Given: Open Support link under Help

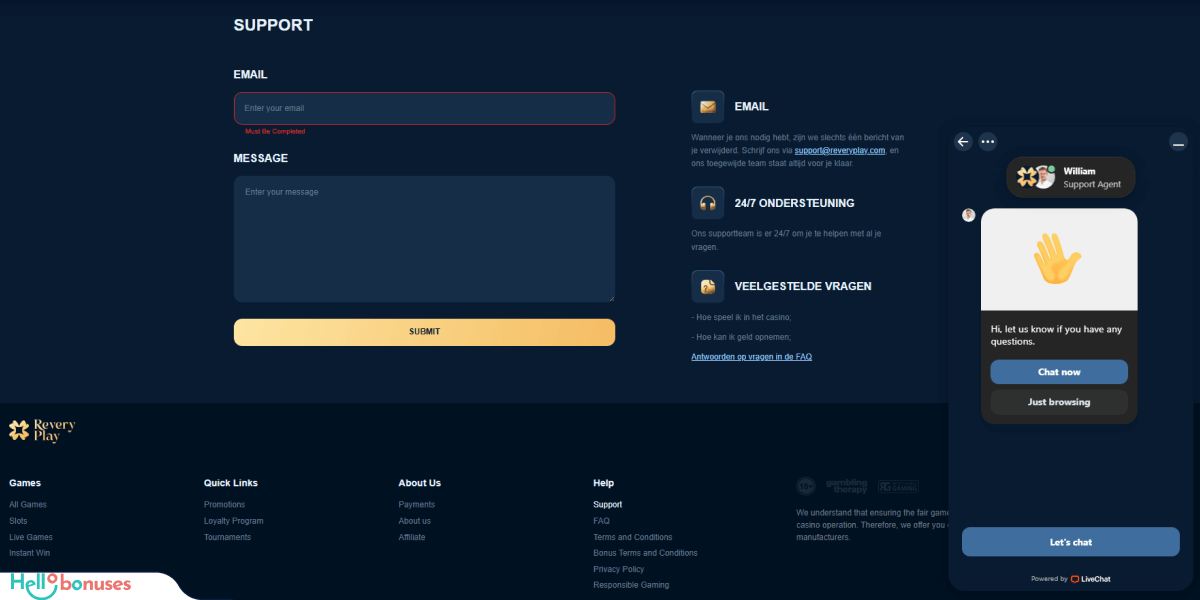Looking at the screenshot, I should click(x=607, y=505).
